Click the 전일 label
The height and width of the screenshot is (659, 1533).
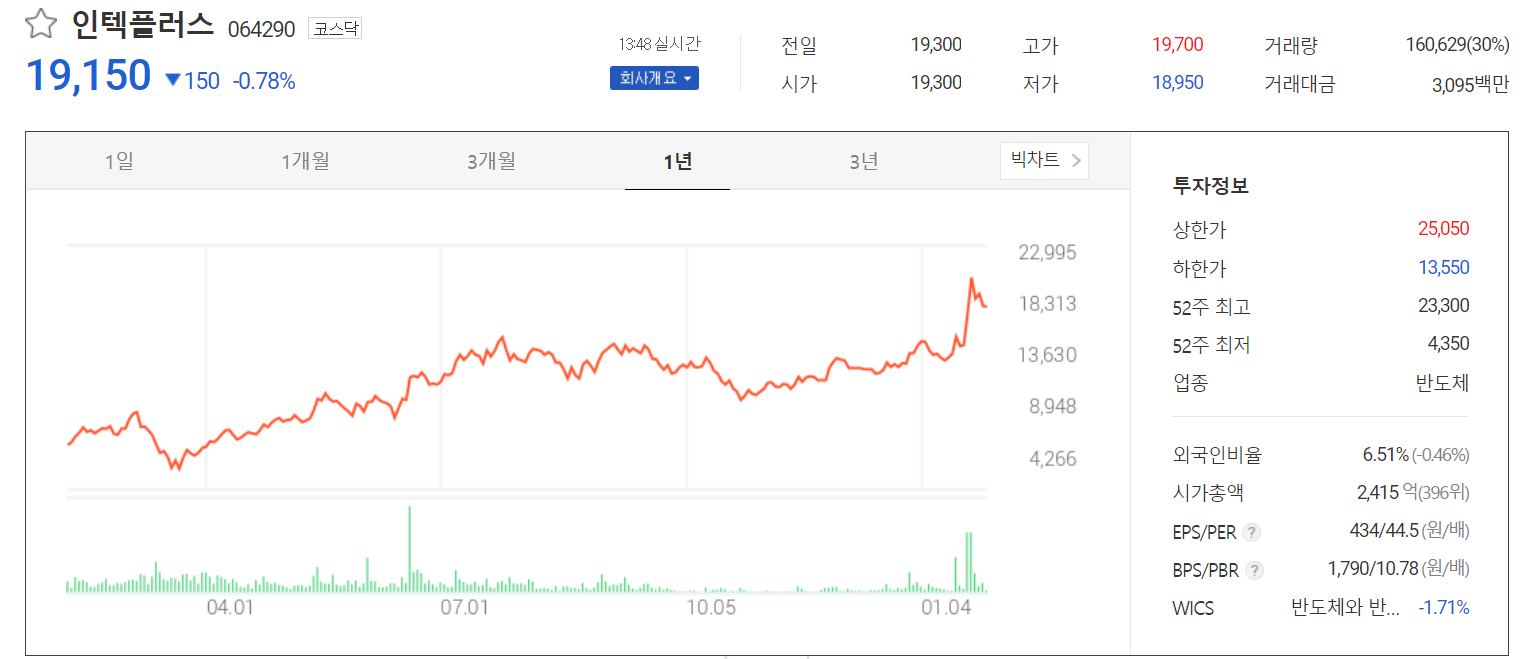coord(799,45)
